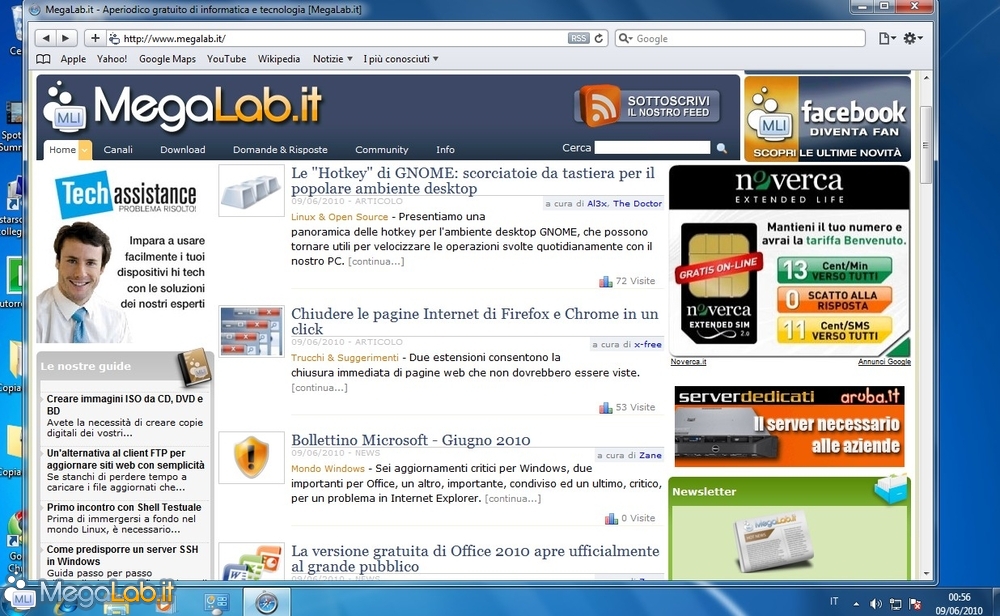Click in the Cerca site search field
The image size is (1000, 616).
(652, 148)
